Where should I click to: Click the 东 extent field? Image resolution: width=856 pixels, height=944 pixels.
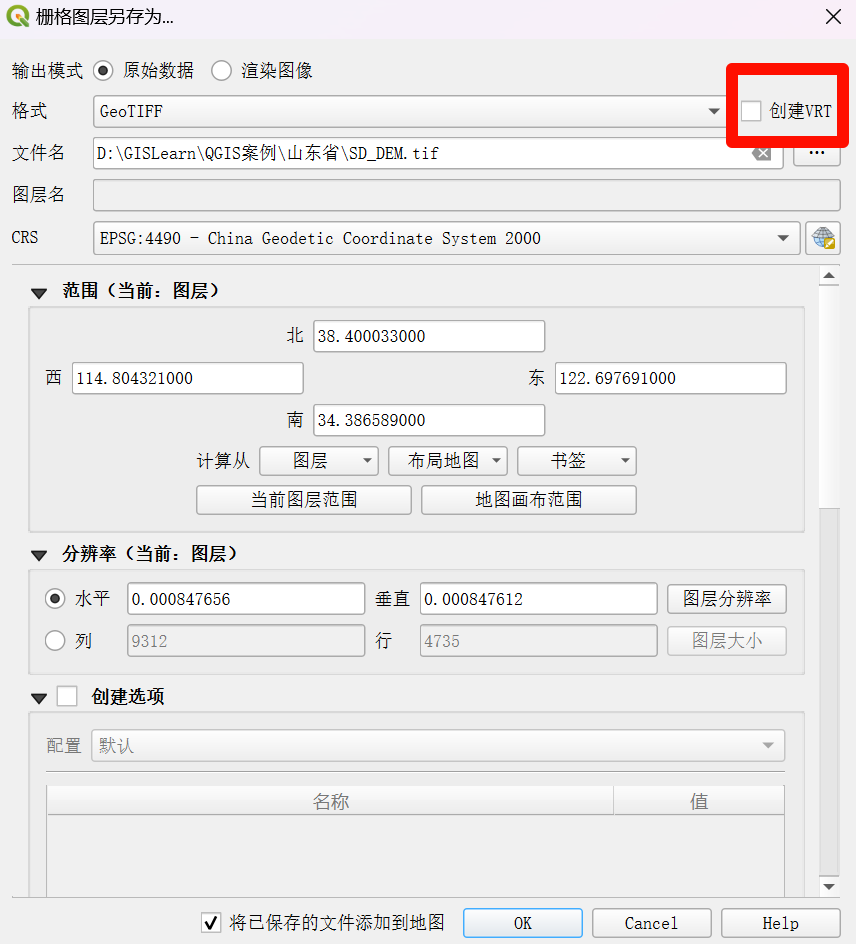click(671, 378)
